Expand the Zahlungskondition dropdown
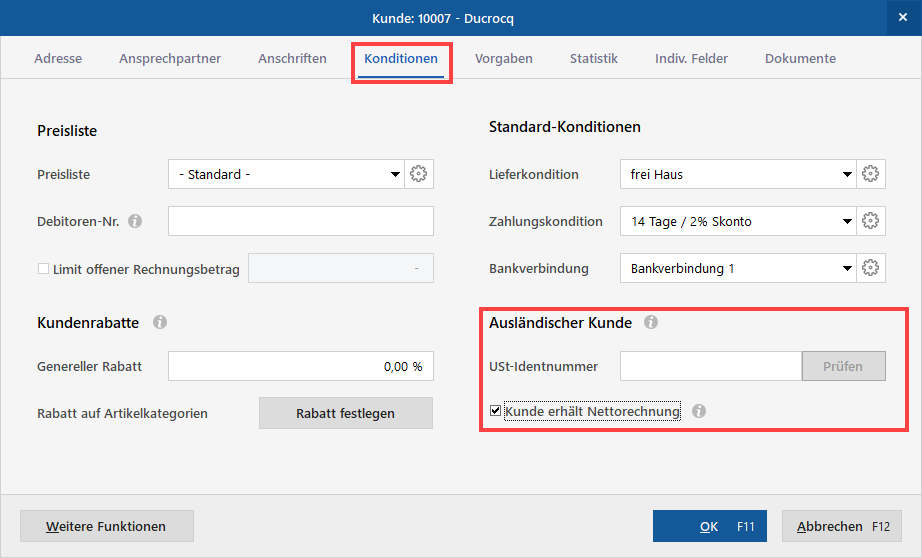This screenshot has height=558, width=922. pyautogui.click(x=847, y=221)
